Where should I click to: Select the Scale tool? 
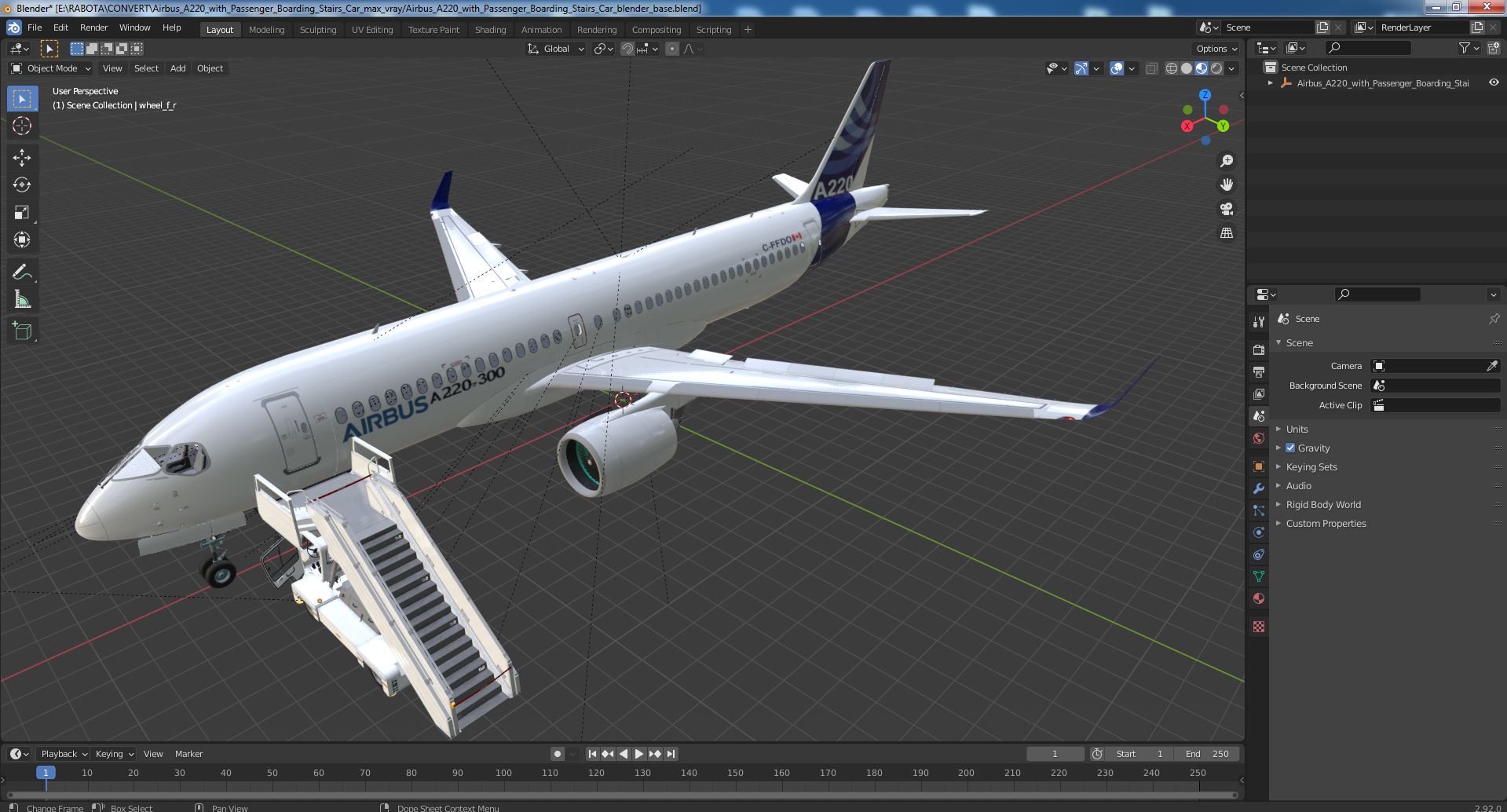(22, 212)
